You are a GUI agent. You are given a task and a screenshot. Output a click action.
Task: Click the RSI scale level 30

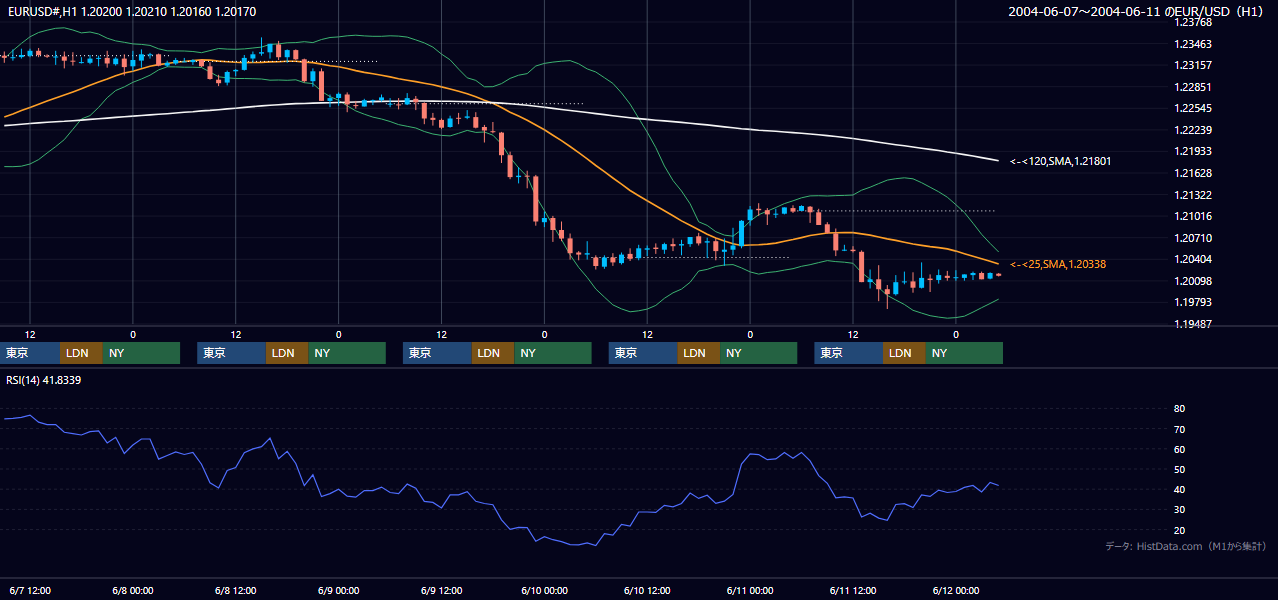point(1180,510)
